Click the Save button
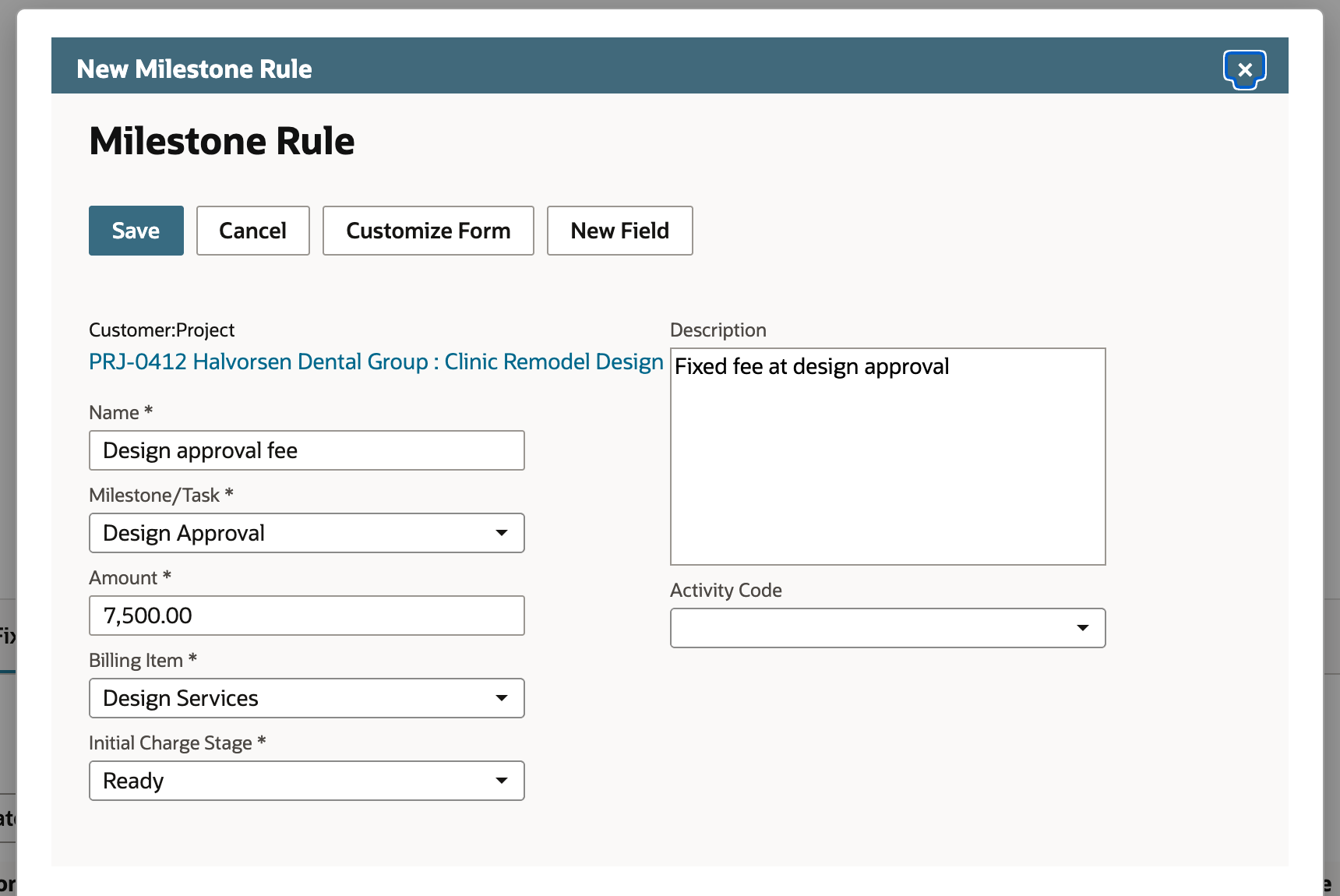Viewport: 1340px width, 896px height. point(136,231)
